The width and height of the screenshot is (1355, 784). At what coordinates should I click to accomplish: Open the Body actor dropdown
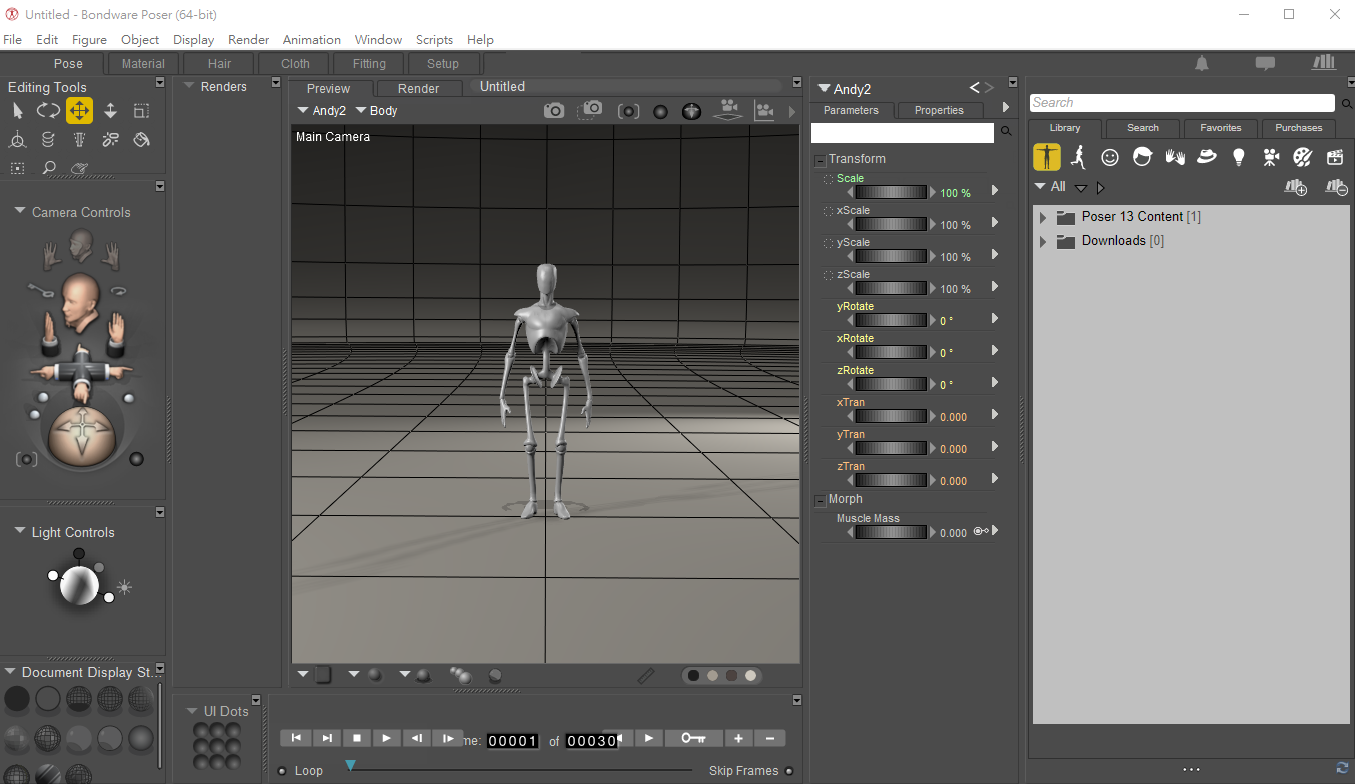(x=377, y=111)
